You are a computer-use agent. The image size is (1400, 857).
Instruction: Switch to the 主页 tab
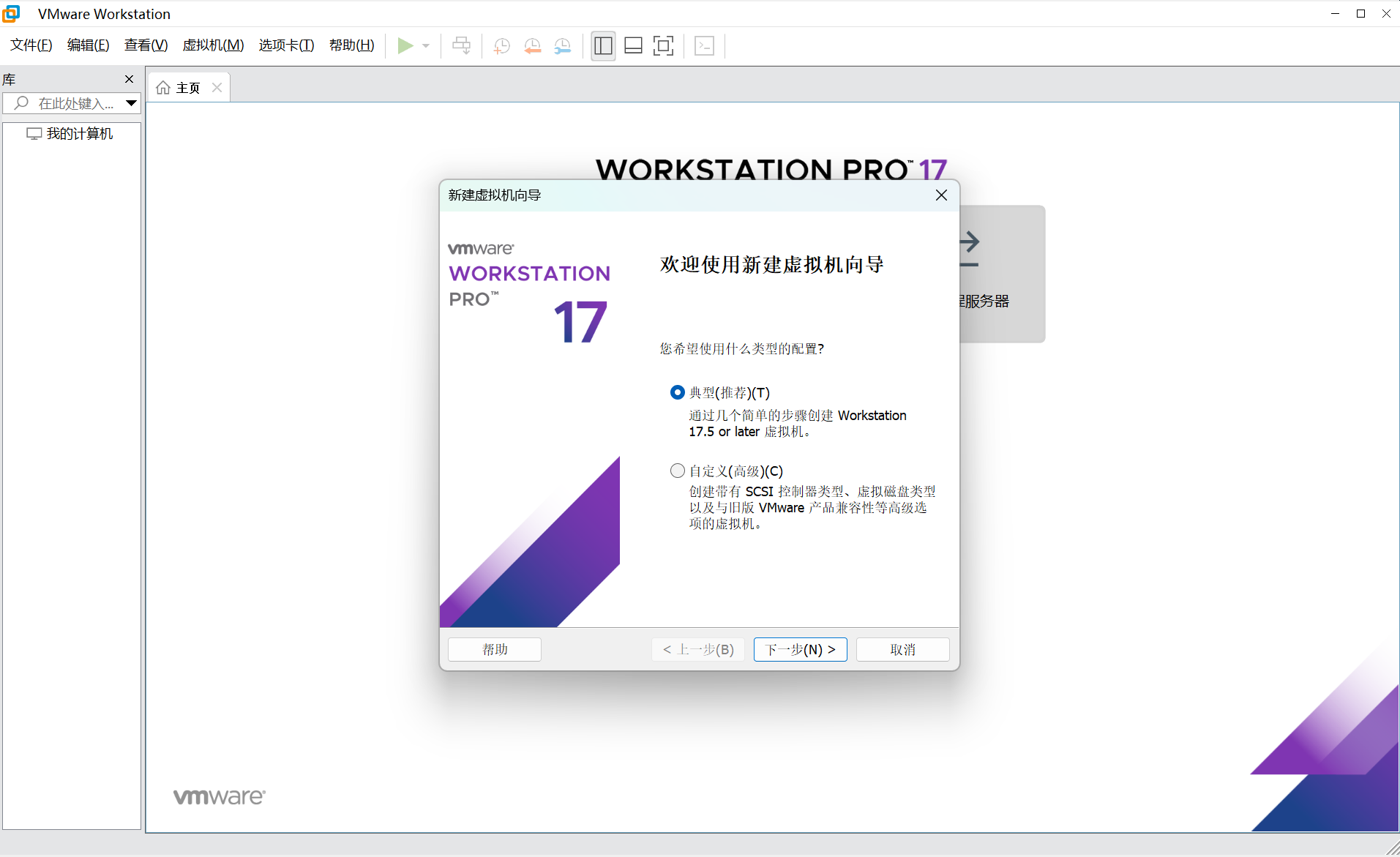pos(188,88)
